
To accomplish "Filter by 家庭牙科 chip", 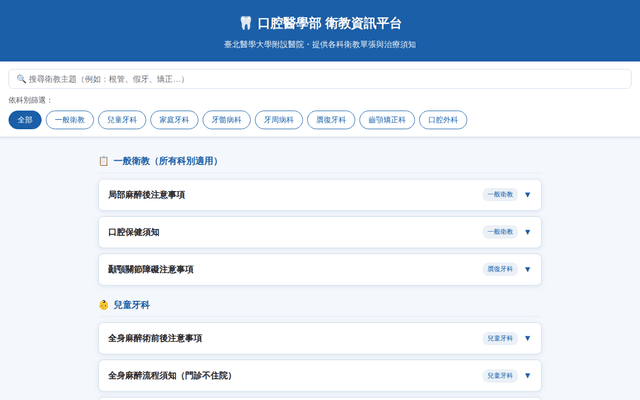I will coord(174,120).
